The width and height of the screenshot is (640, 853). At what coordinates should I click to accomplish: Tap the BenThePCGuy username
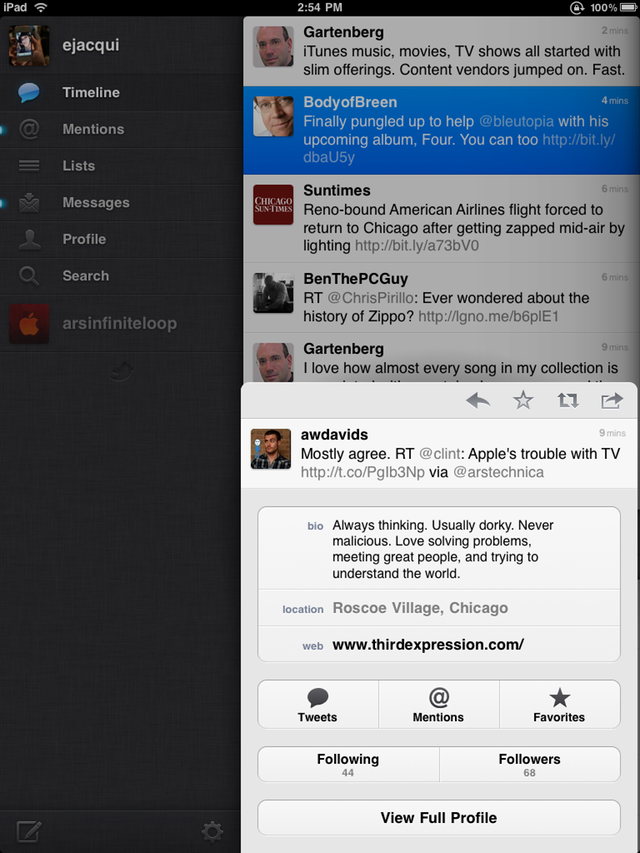point(355,279)
